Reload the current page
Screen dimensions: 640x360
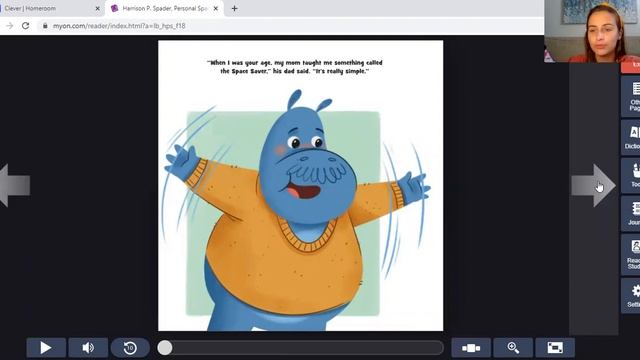25,26
